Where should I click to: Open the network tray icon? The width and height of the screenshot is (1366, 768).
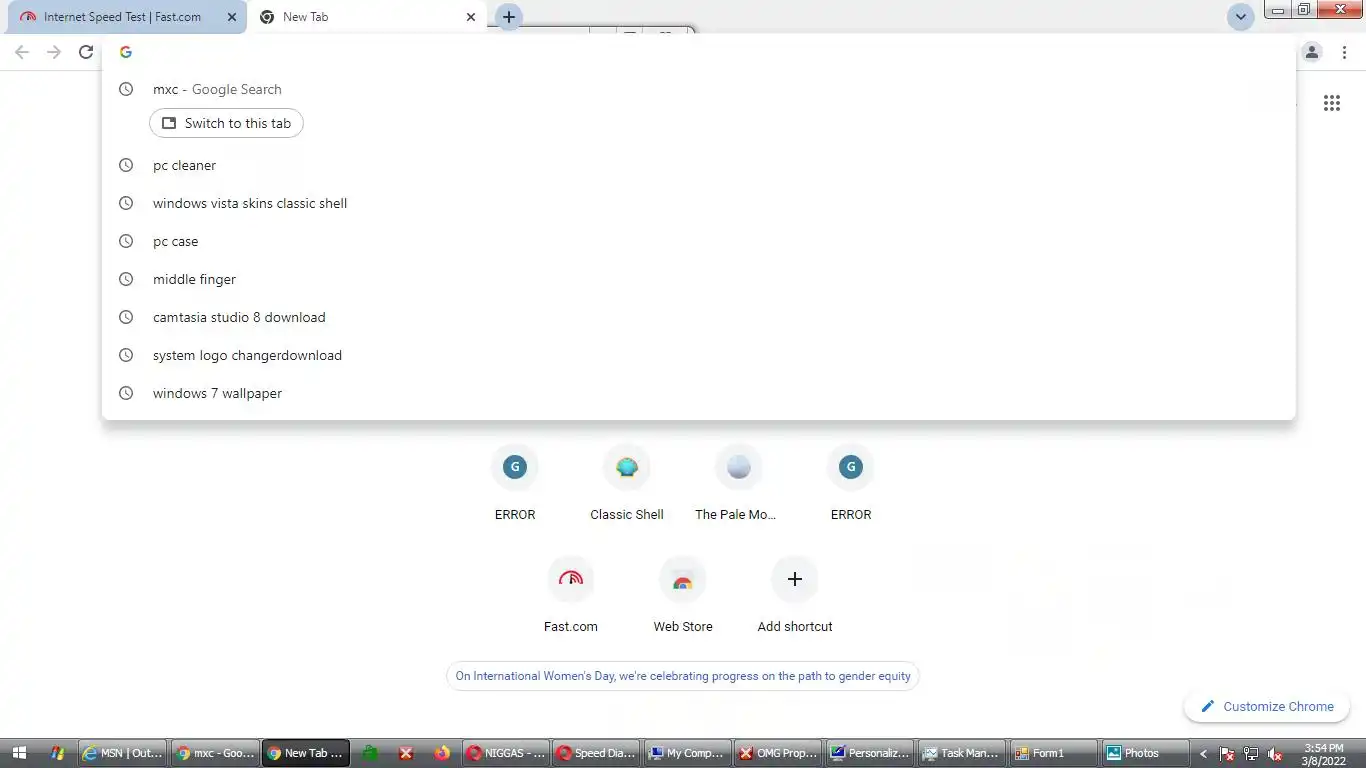click(1250, 754)
